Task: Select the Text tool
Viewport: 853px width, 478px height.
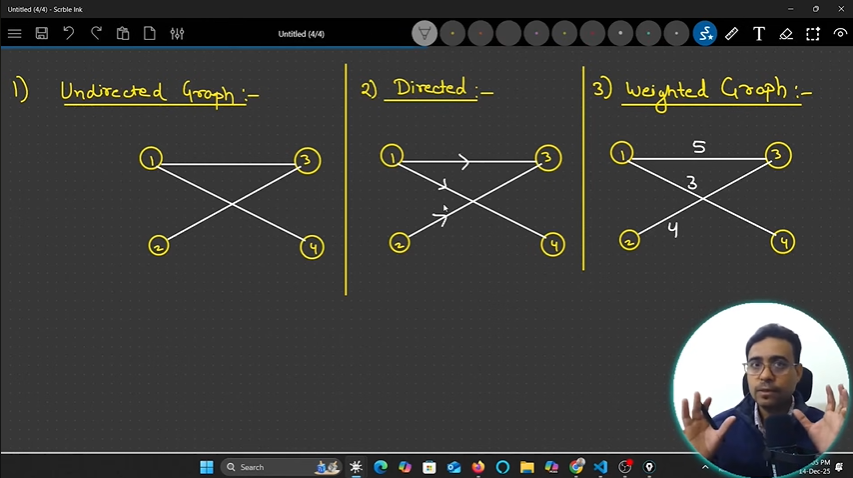Action: [x=758, y=34]
